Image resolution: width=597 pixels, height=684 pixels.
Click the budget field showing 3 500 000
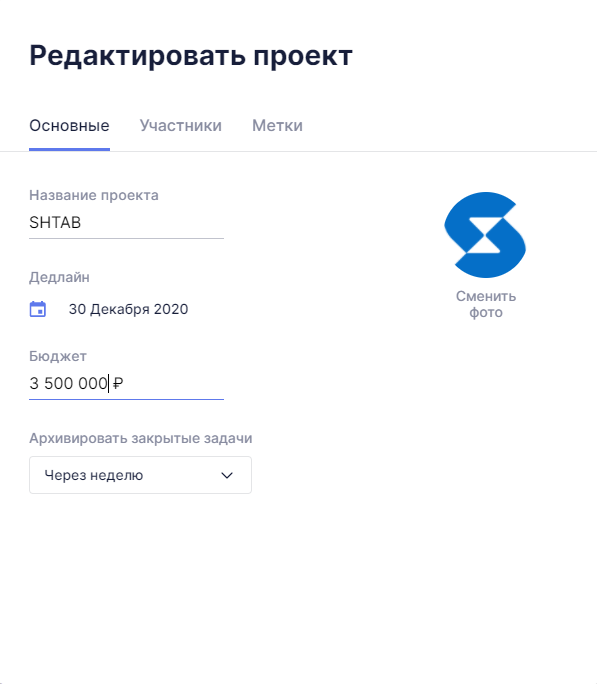pyautogui.click(x=126, y=383)
